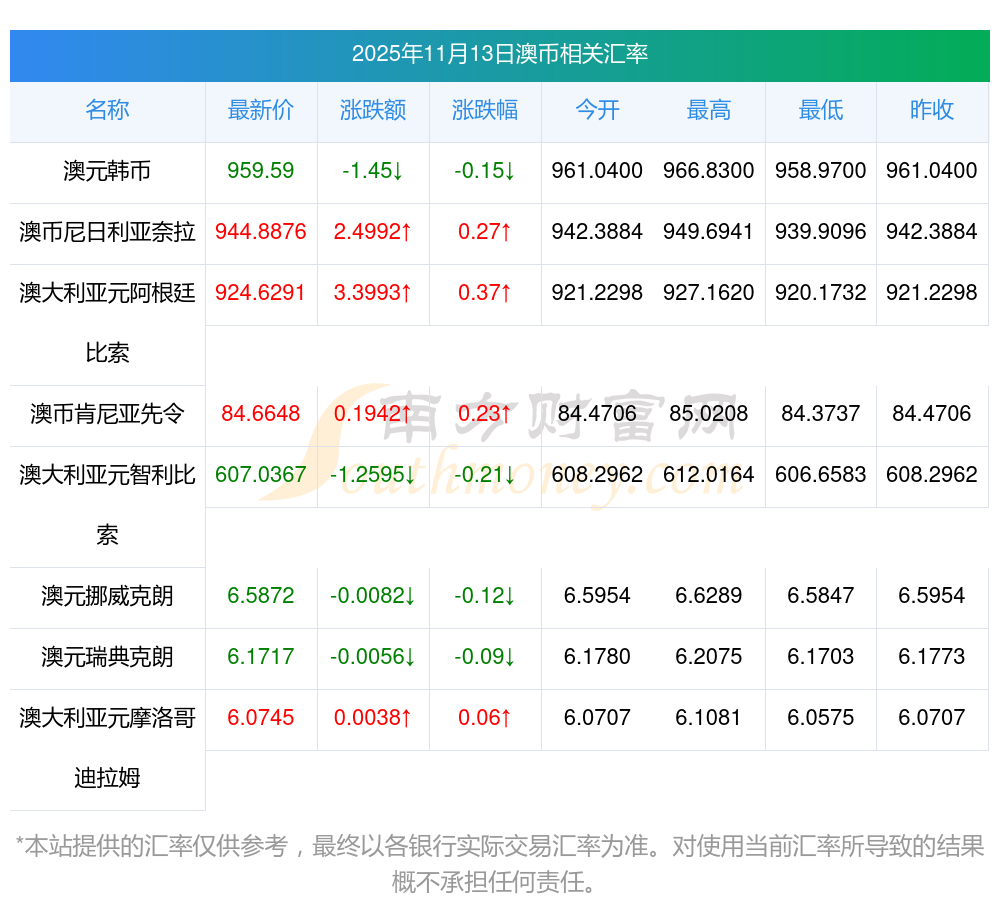Click previous close 6.1773
Image resolution: width=1000 pixels, height=913 pixels.
pos(932,657)
